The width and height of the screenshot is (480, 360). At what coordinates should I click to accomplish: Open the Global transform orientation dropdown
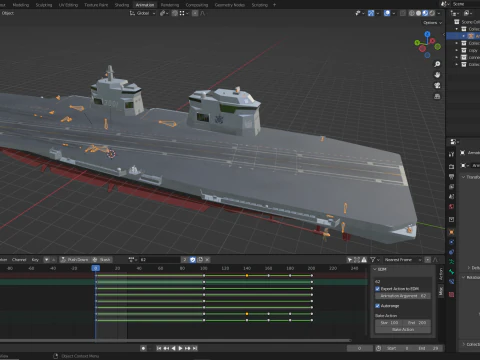coord(143,13)
